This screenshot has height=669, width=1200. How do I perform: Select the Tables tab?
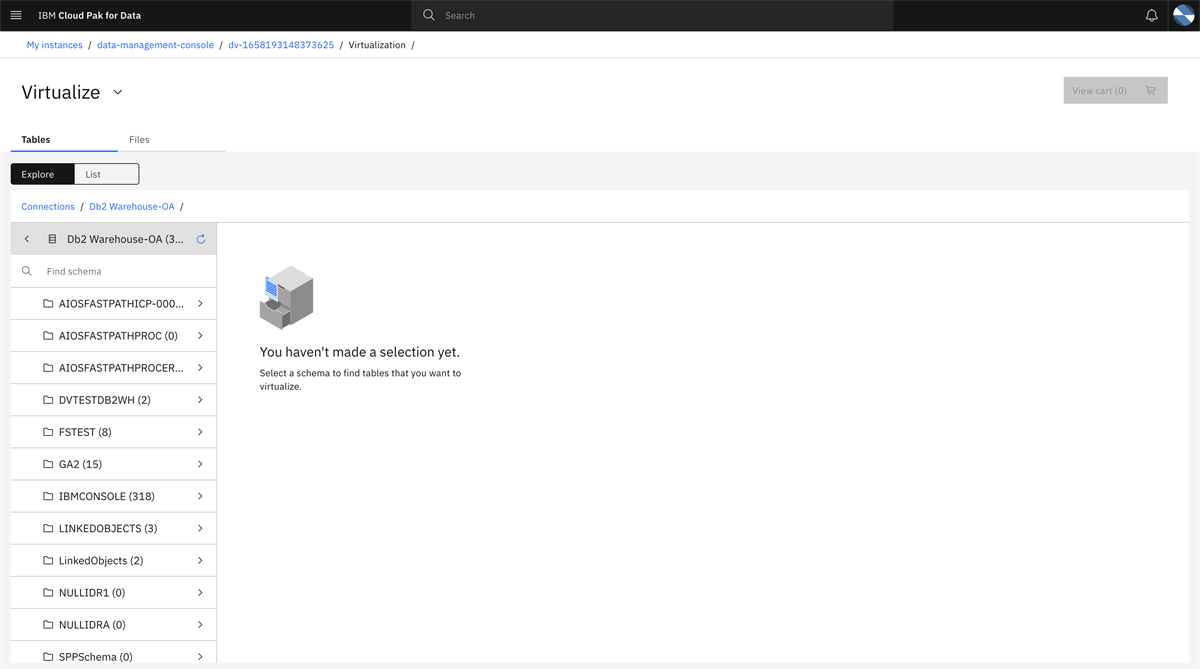35,139
